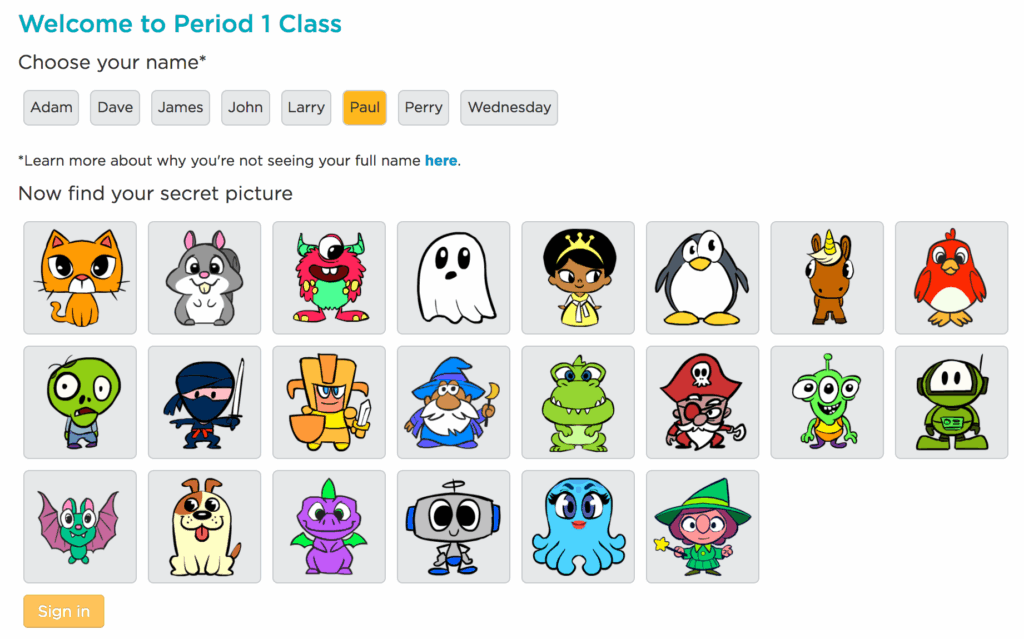Viewport: 1024px width, 639px height.
Task: Choose the green zombie picture
Action: pos(80,402)
